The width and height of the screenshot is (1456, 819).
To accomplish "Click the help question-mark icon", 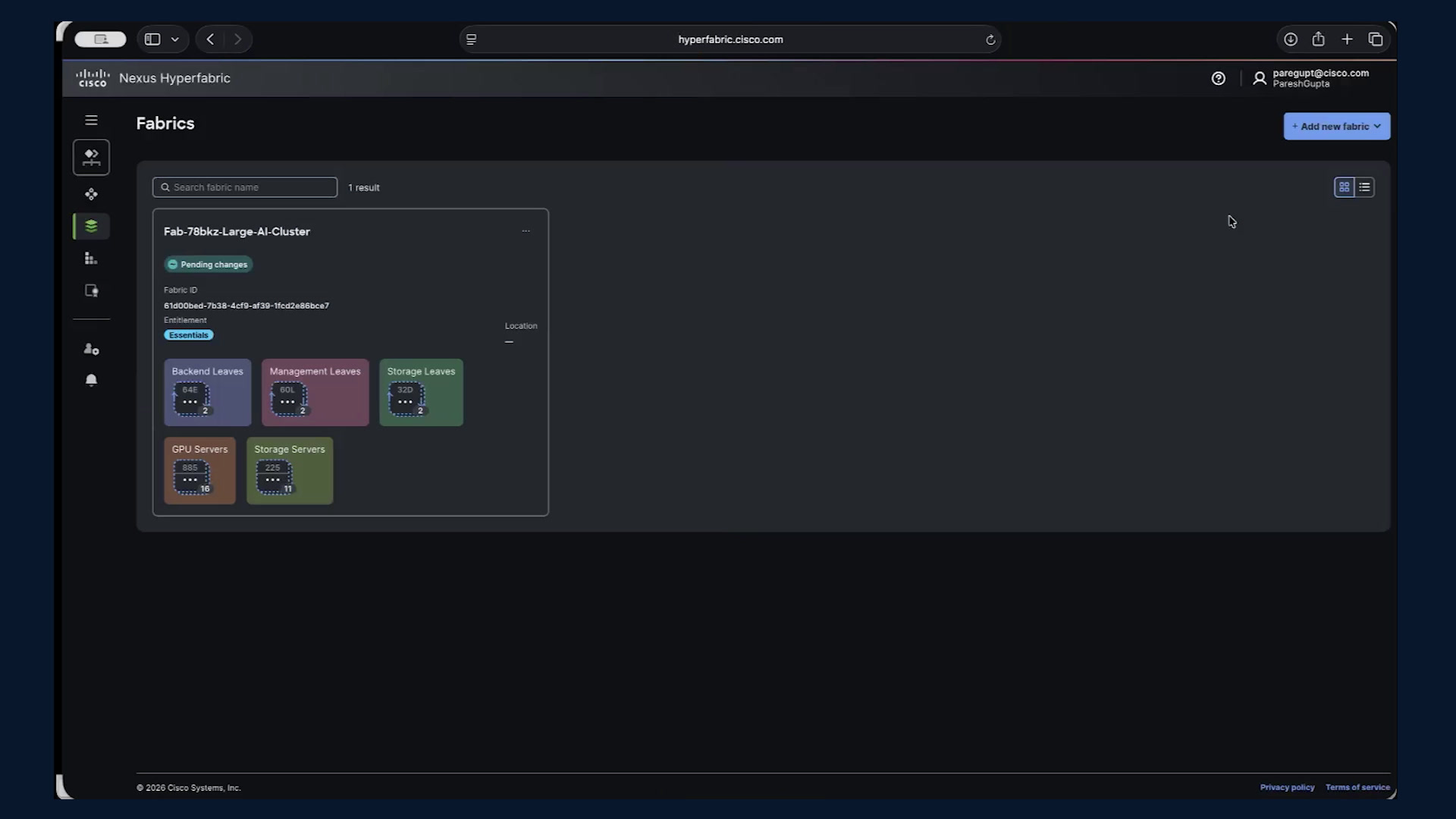I will click(1218, 78).
